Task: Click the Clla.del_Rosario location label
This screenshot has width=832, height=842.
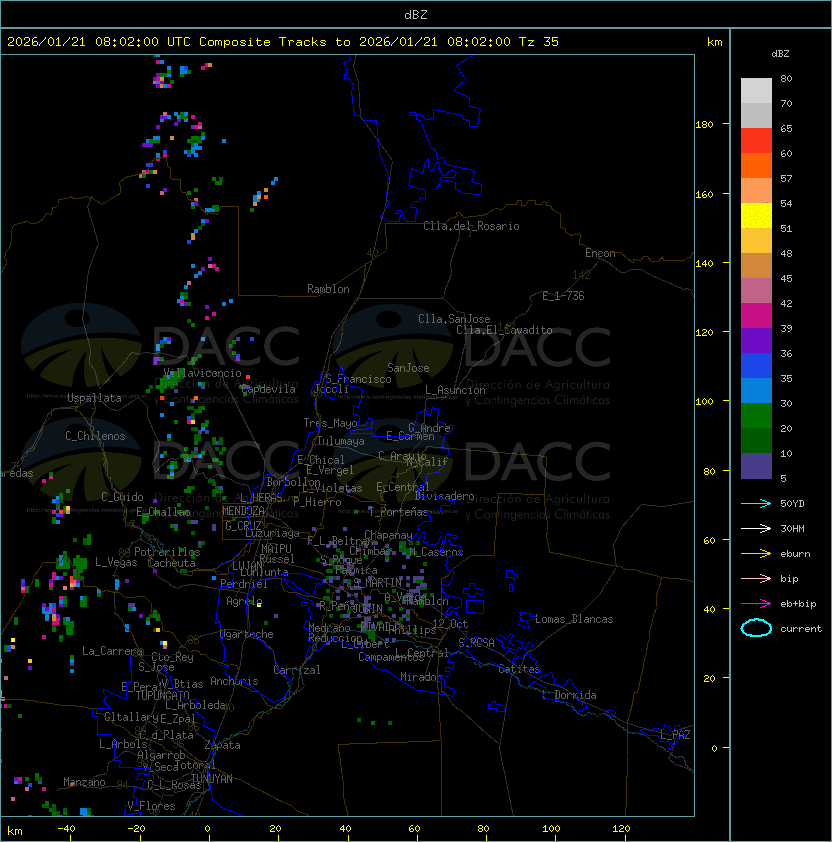Action: [x=471, y=226]
